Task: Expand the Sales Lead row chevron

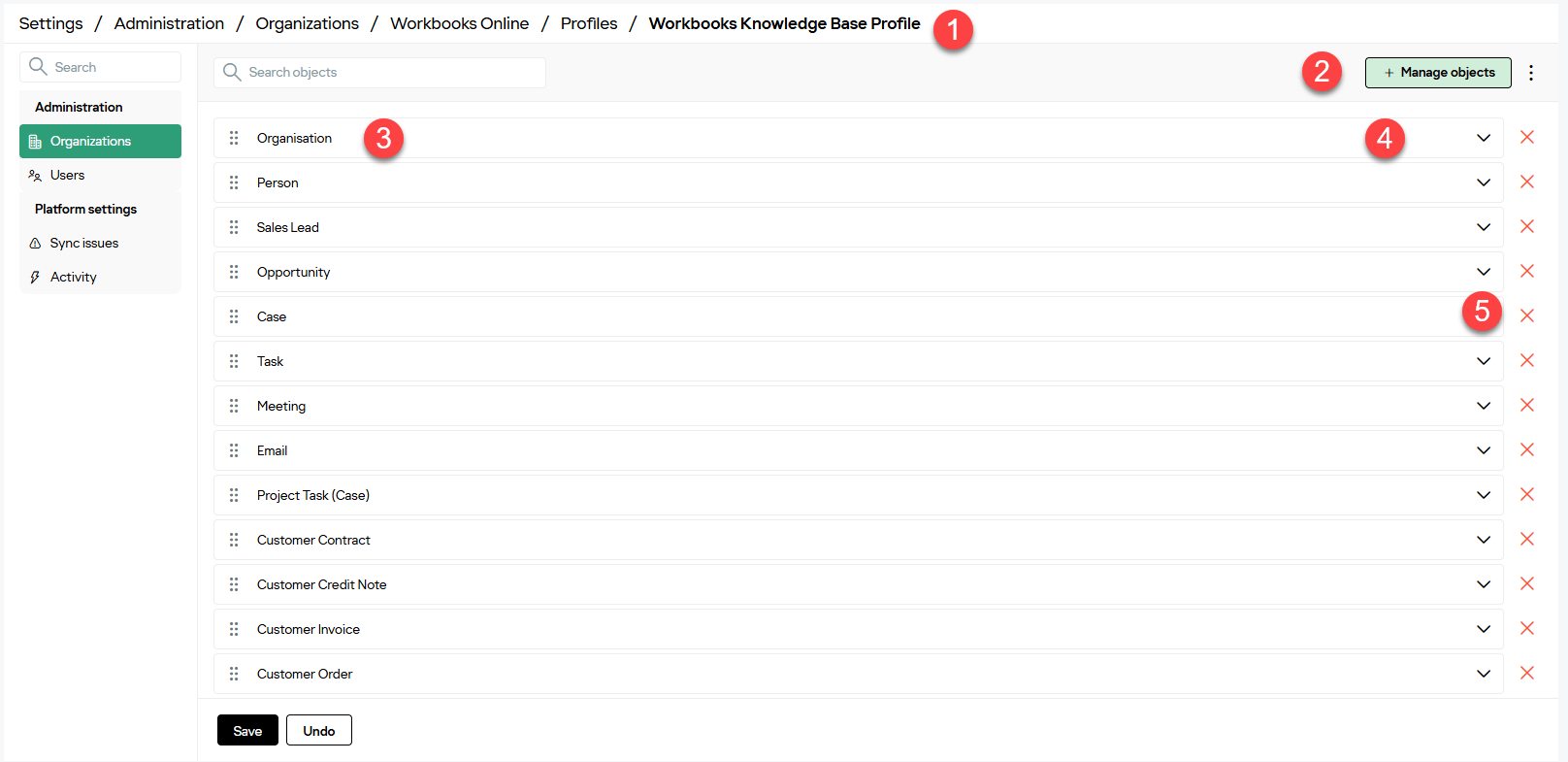Action: 1484,227
